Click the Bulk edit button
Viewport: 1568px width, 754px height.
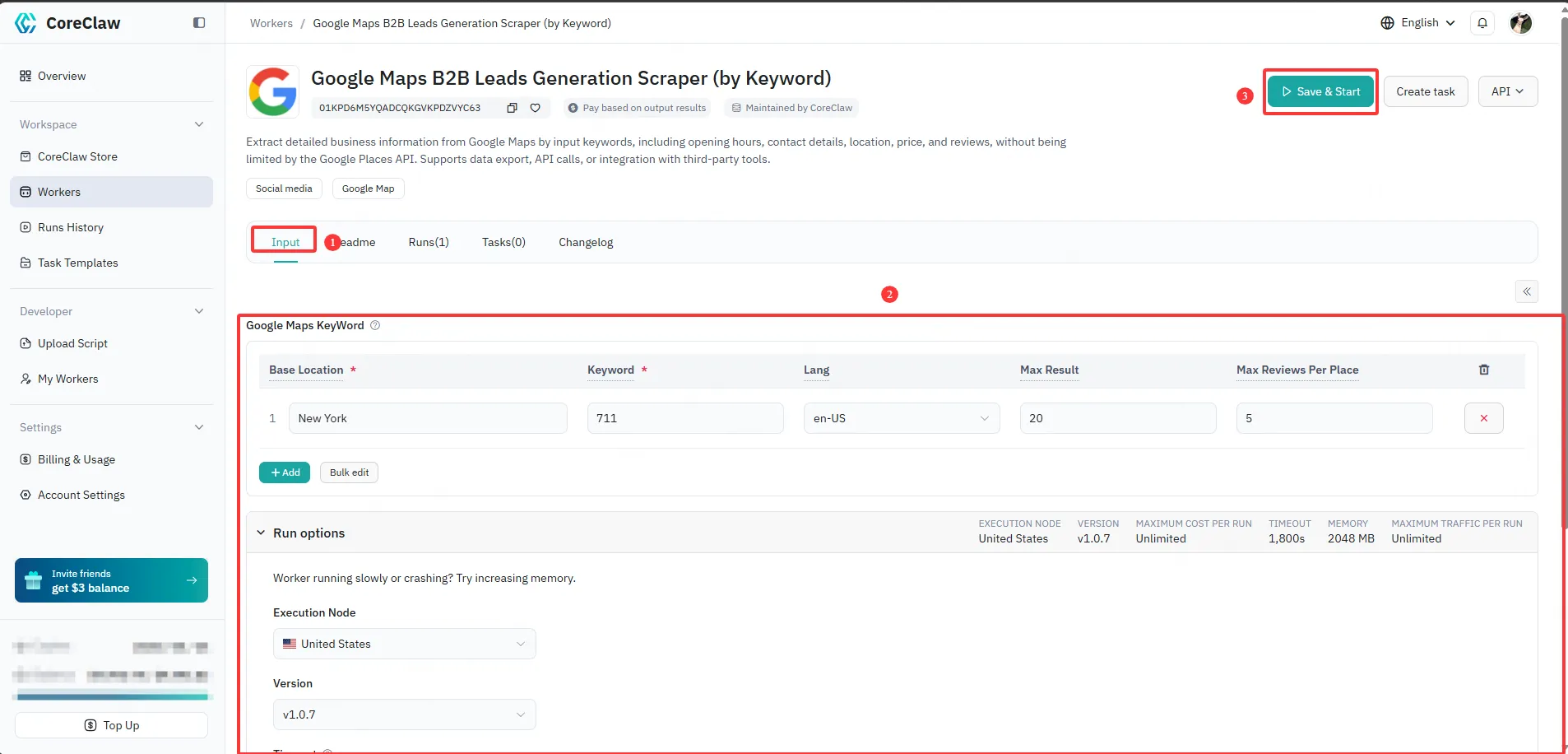click(349, 472)
